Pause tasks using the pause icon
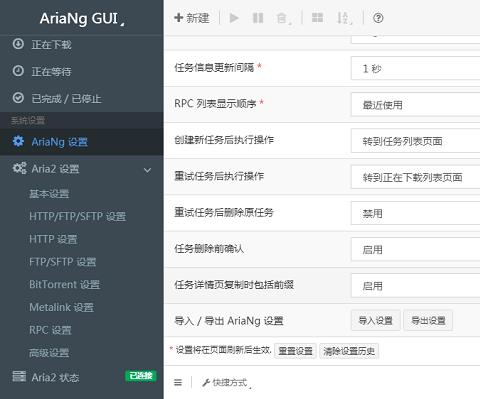The width and height of the screenshot is (480, 399). point(258,18)
